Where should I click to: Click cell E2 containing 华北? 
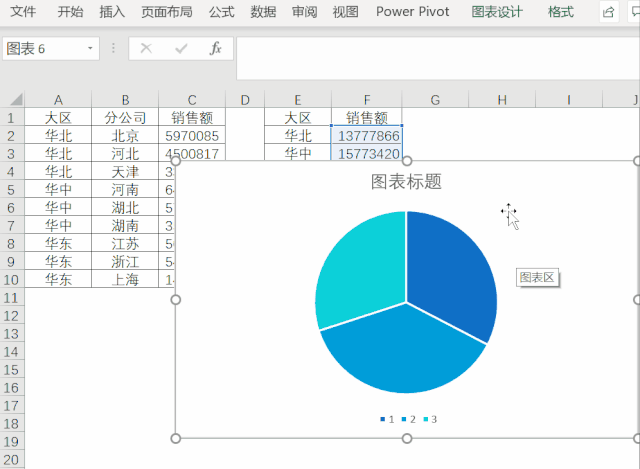pyautogui.click(x=298, y=136)
